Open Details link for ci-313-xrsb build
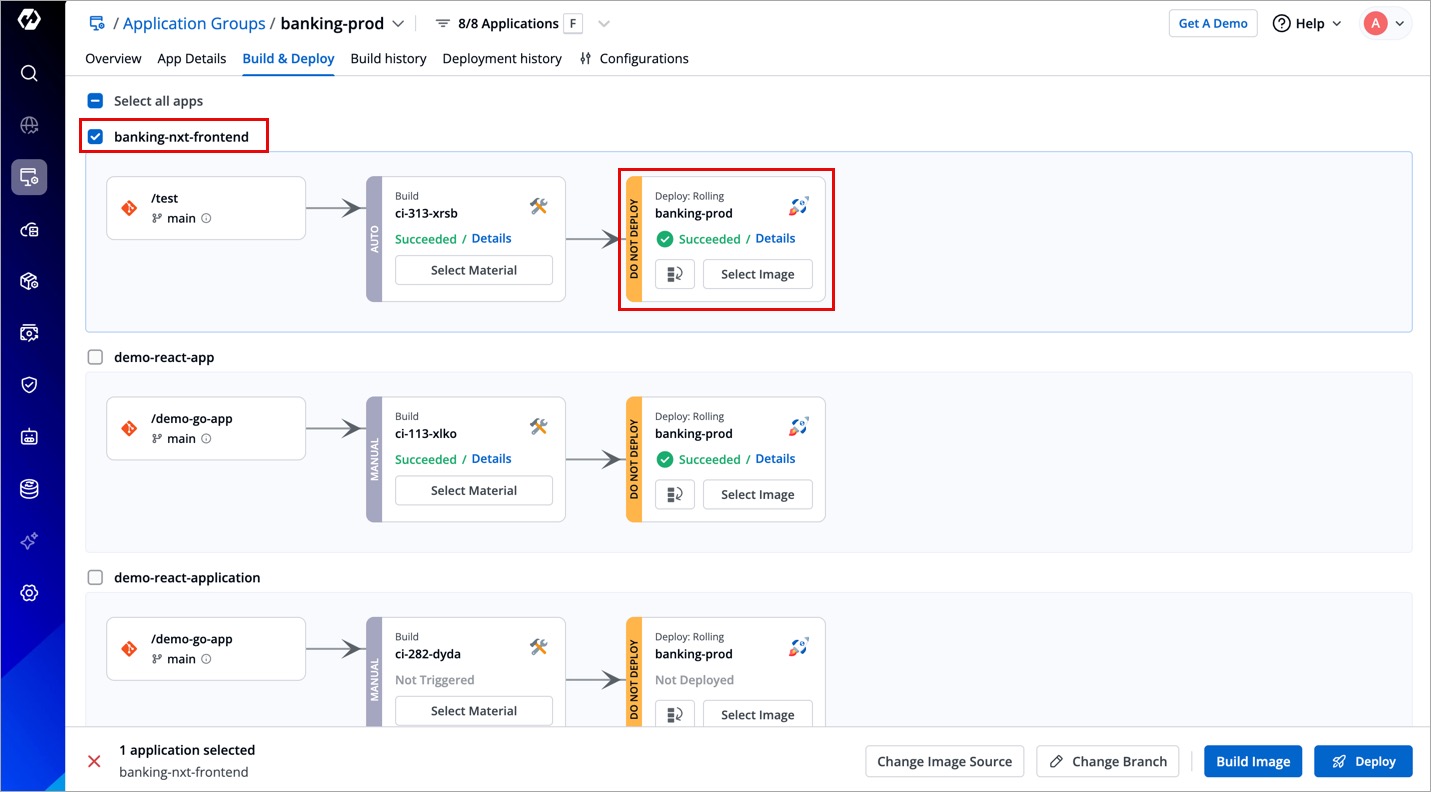Viewport: 1431px width, 792px height. pos(491,238)
